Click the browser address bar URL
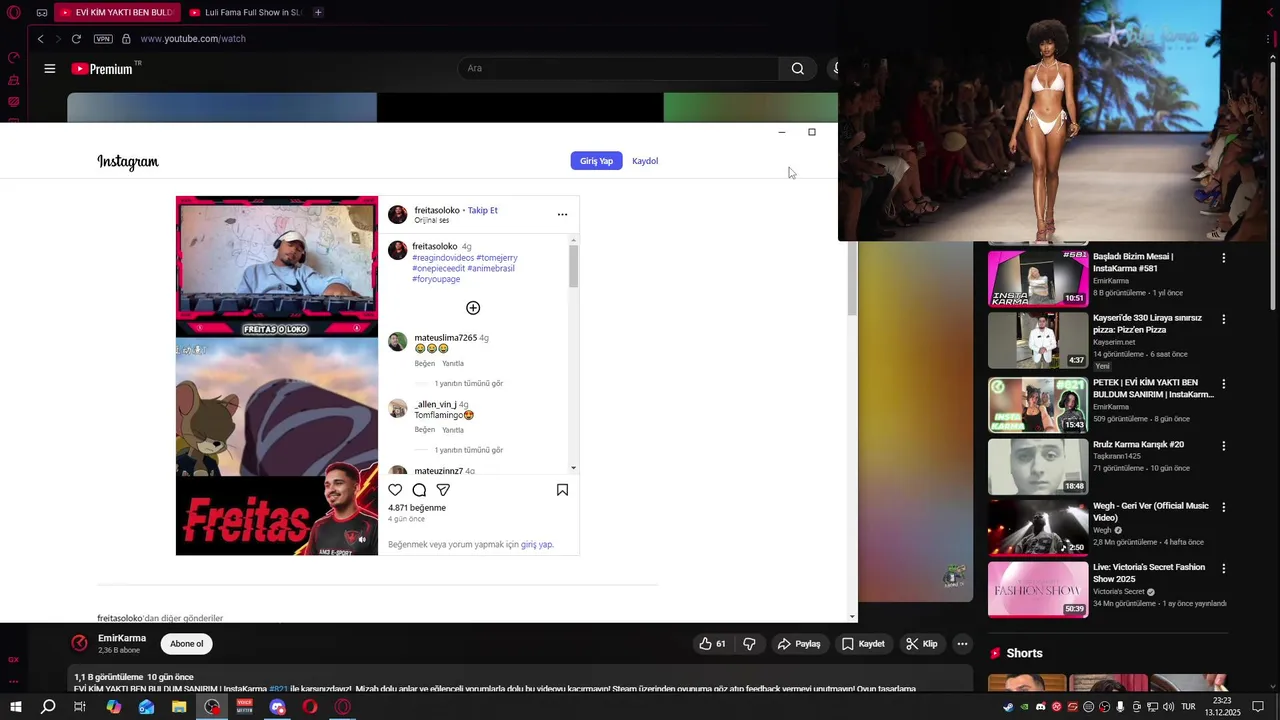 pos(193,39)
